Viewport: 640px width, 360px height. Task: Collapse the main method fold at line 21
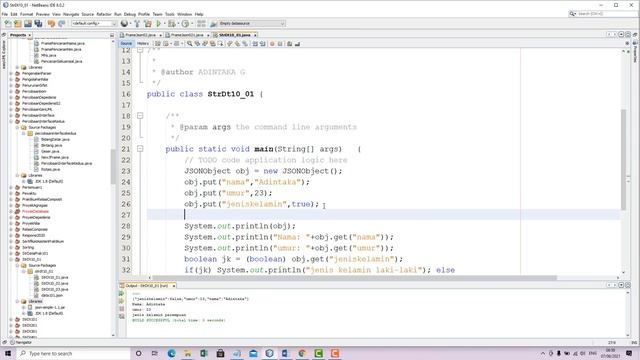click(140, 149)
